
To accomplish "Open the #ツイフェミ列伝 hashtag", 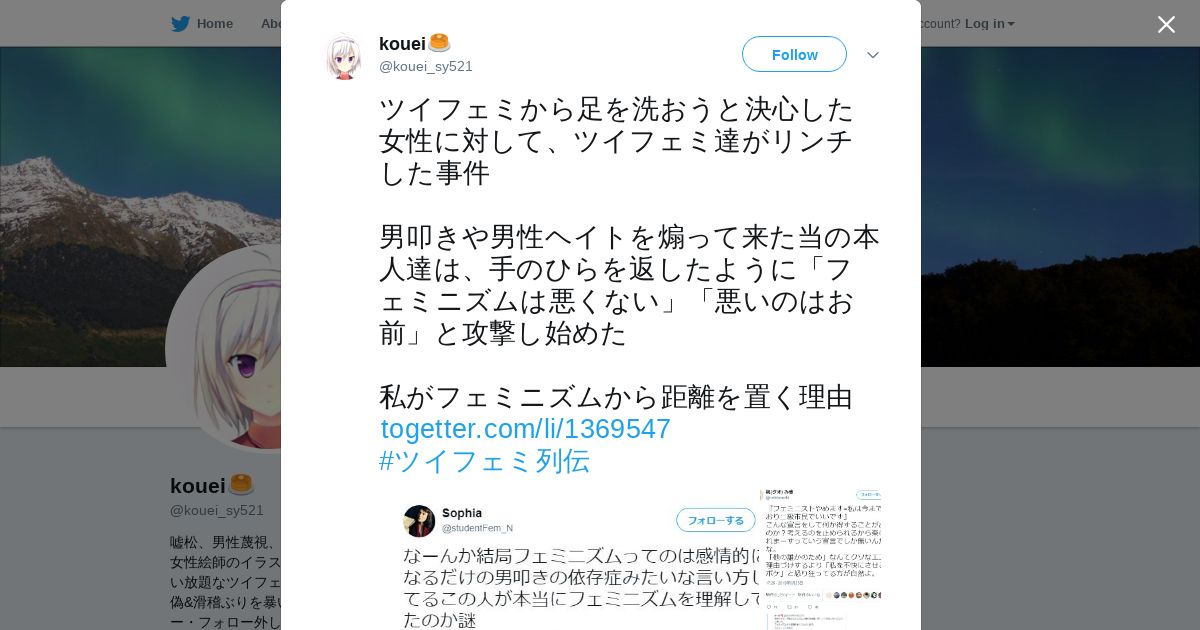I will point(484,461).
